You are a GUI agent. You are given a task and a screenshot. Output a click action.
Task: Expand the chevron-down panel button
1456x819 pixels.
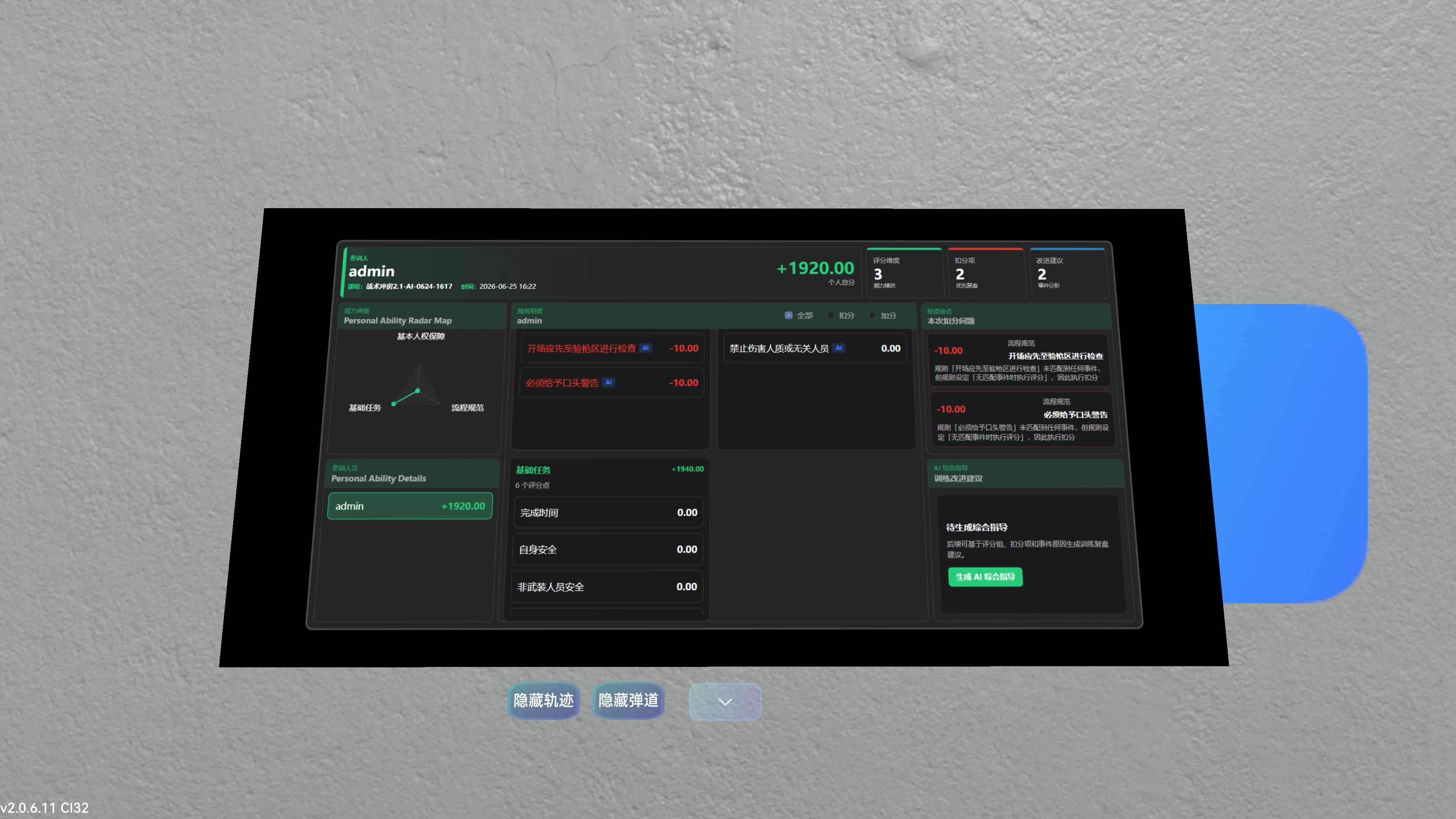pos(725,701)
